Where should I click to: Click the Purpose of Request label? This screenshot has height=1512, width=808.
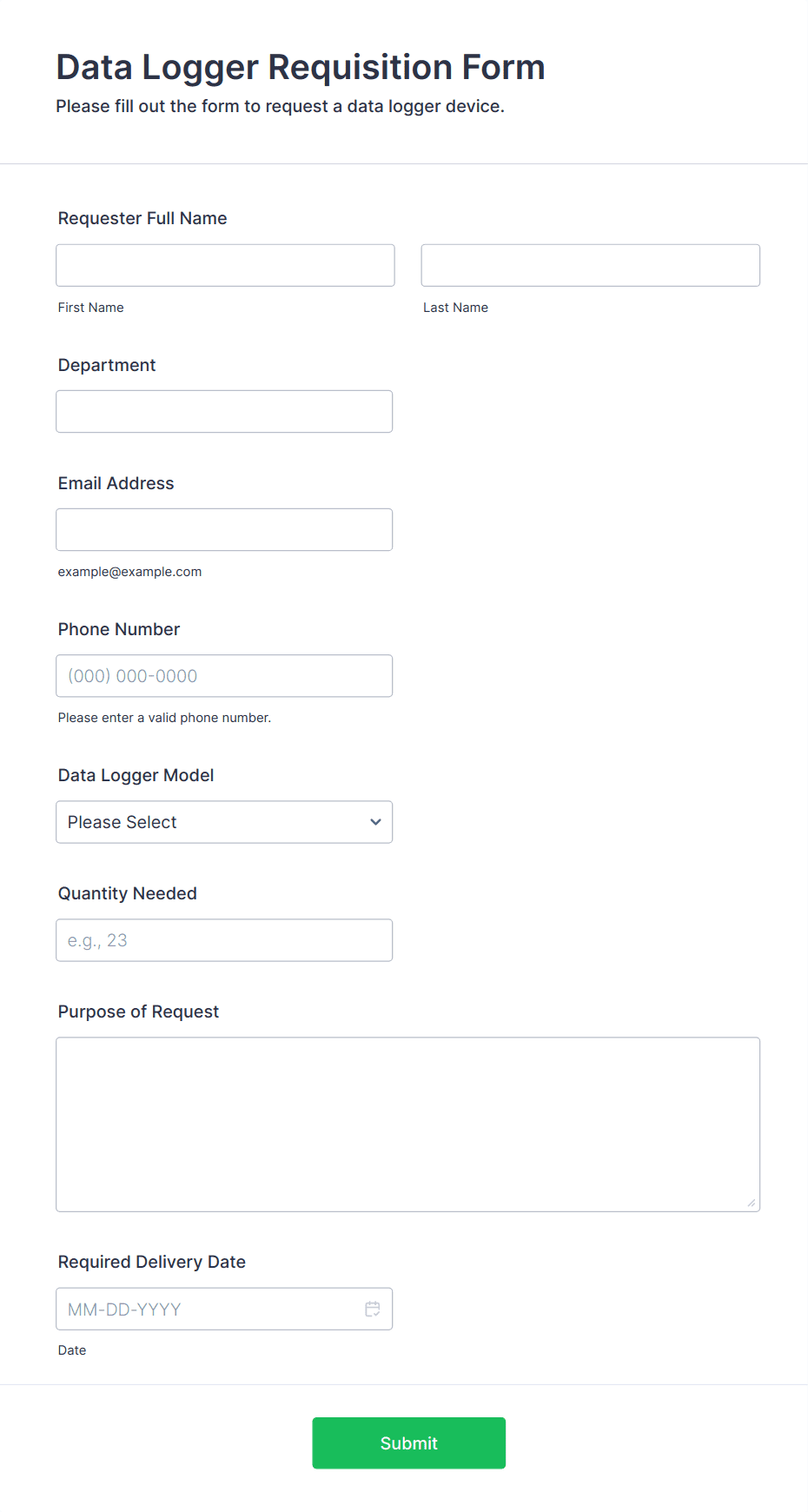138,1011
